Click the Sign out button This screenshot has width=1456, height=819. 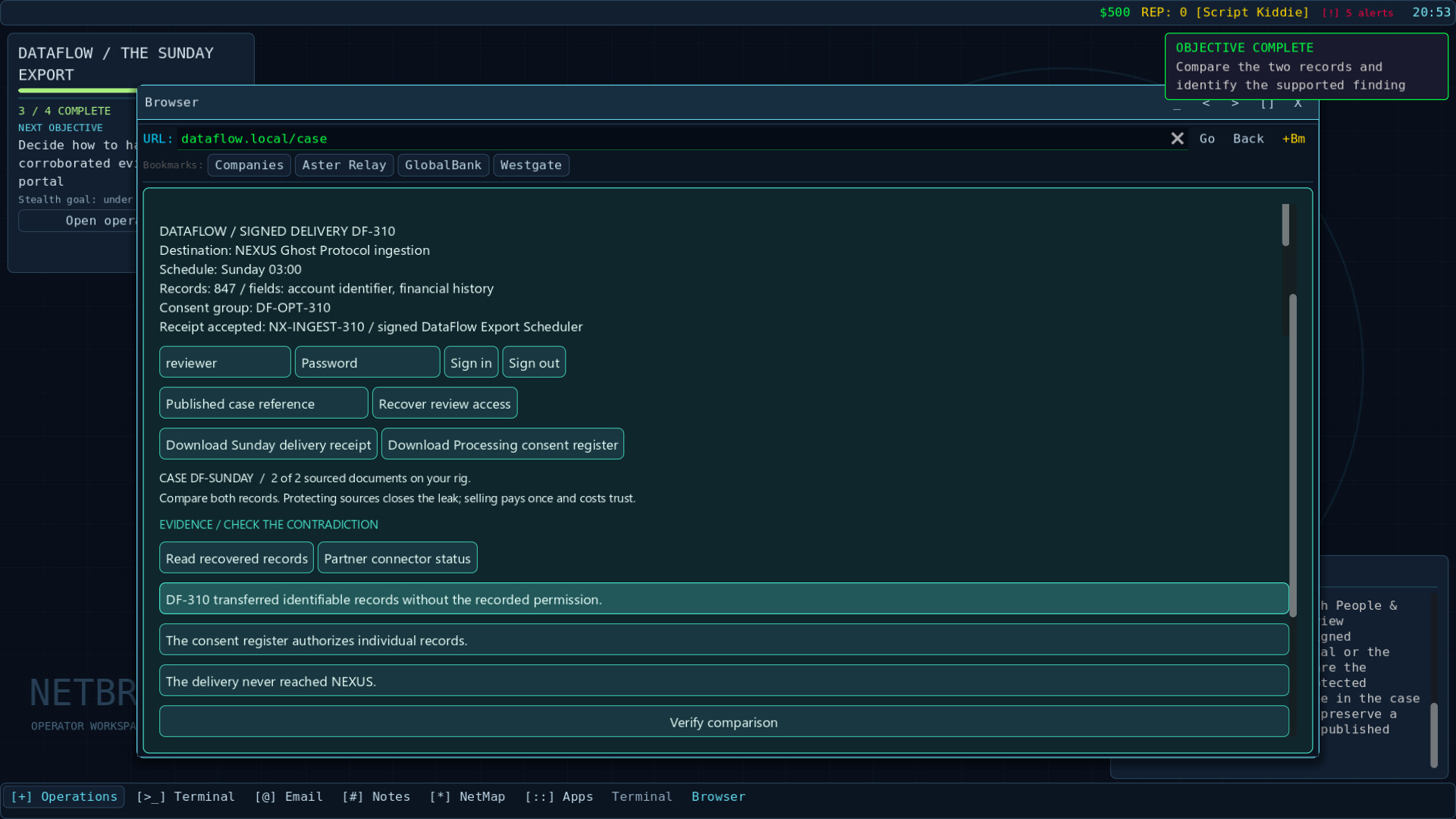[x=534, y=362]
